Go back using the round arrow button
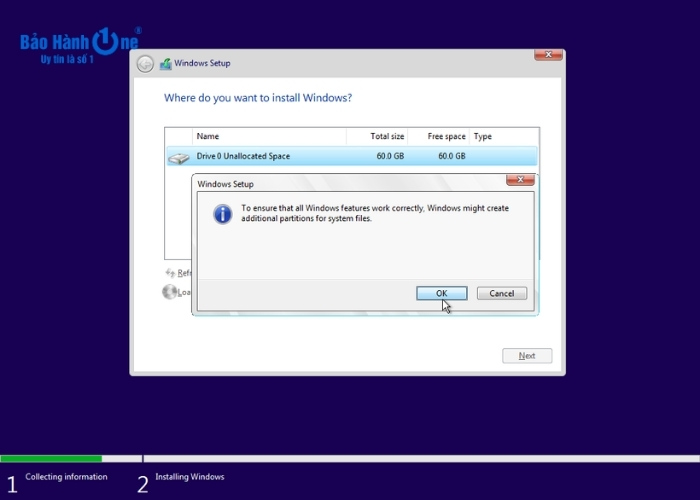The height and width of the screenshot is (500, 700). 145,64
